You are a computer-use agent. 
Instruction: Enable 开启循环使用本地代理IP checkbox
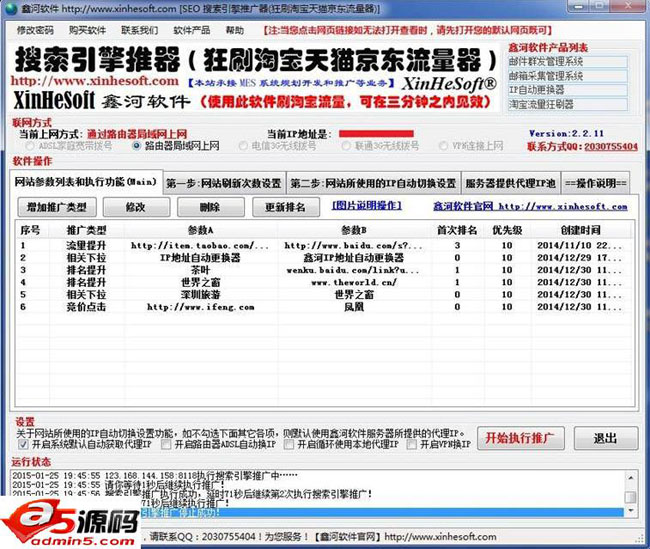[x=289, y=445]
